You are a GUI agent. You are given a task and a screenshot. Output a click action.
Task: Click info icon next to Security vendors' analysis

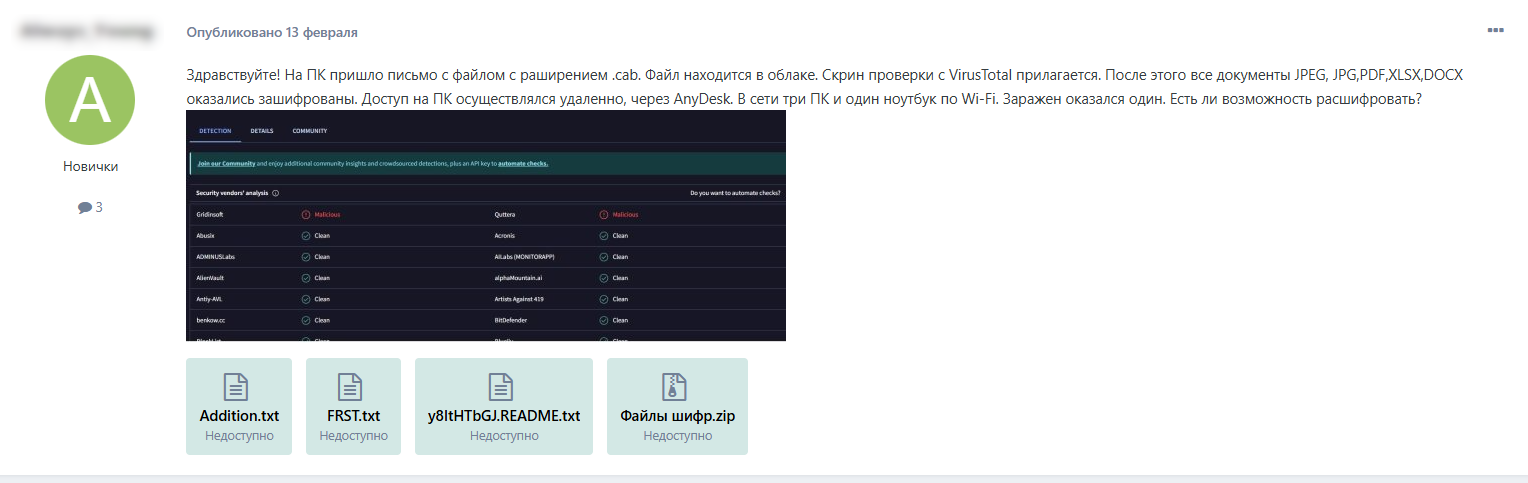pos(275,193)
